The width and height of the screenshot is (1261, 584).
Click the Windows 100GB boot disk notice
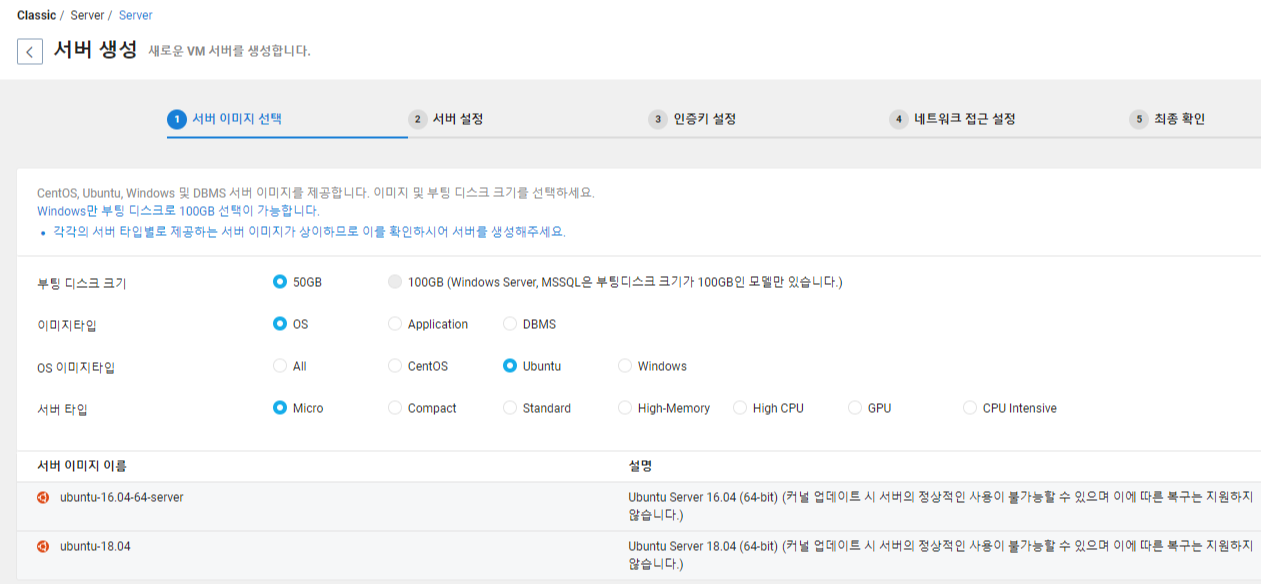tap(178, 211)
